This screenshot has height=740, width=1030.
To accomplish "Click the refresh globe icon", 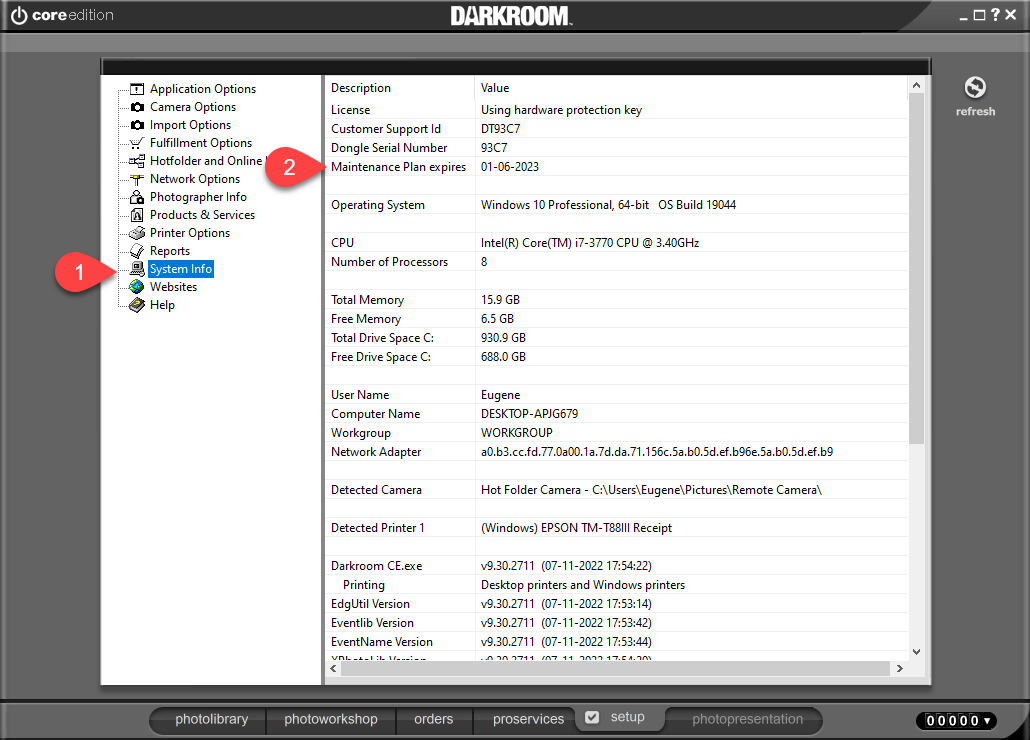I will 975,87.
